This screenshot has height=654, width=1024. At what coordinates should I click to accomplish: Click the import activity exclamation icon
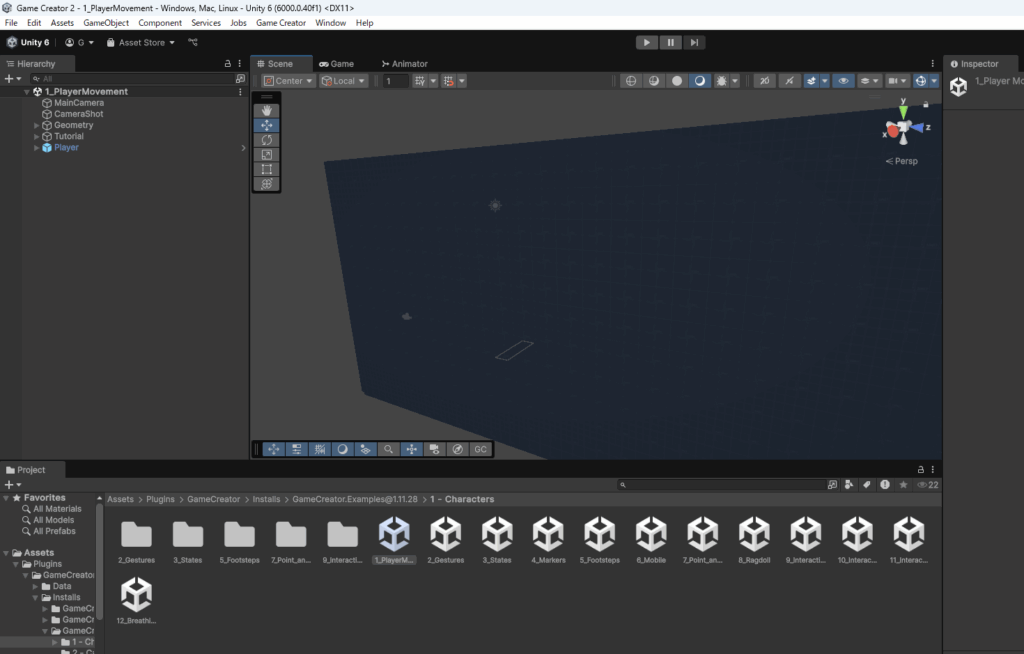pos(885,485)
